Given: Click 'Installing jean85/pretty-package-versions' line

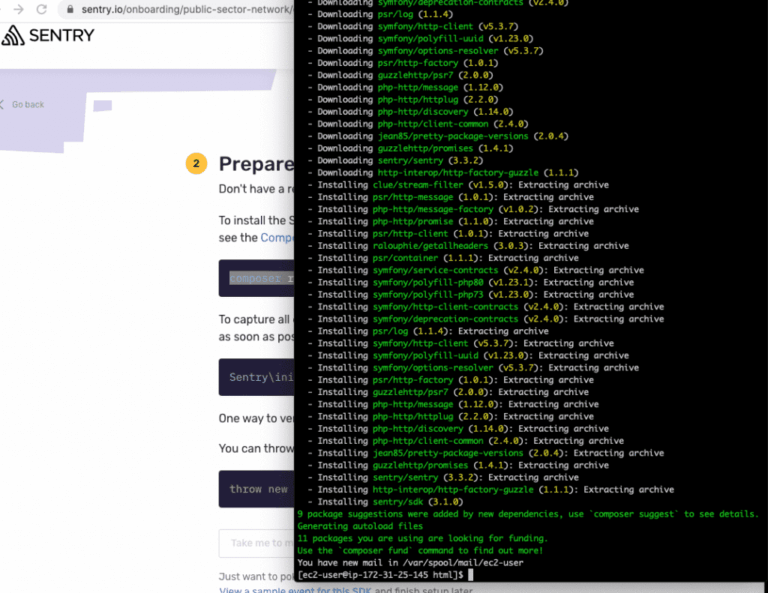Looking at the screenshot, I should (x=486, y=453).
